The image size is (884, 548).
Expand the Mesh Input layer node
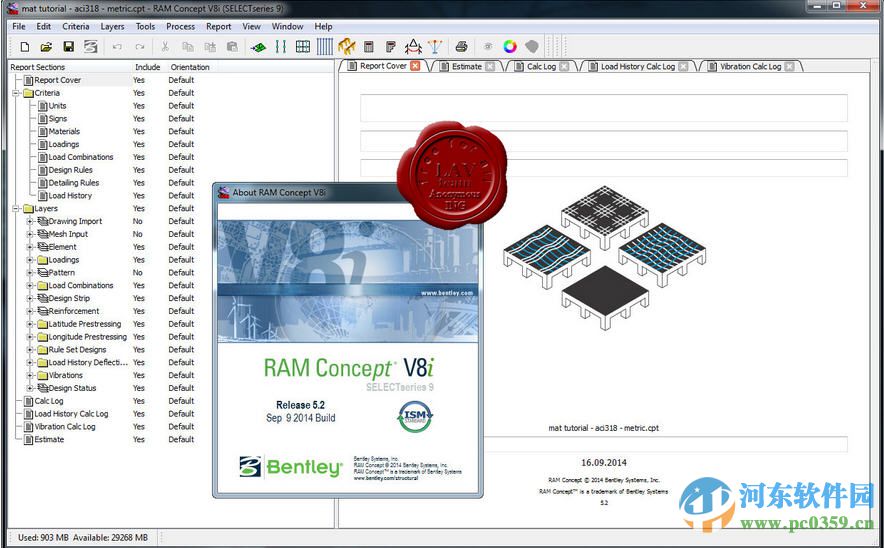30,234
